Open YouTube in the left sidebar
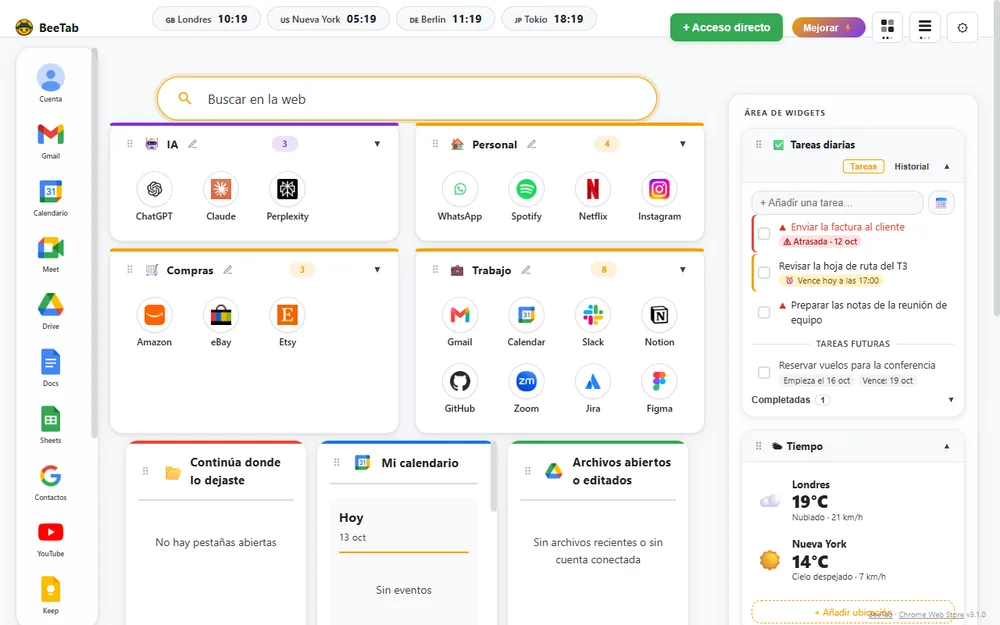Screen dimensions: 1000x625 click(x=50, y=539)
